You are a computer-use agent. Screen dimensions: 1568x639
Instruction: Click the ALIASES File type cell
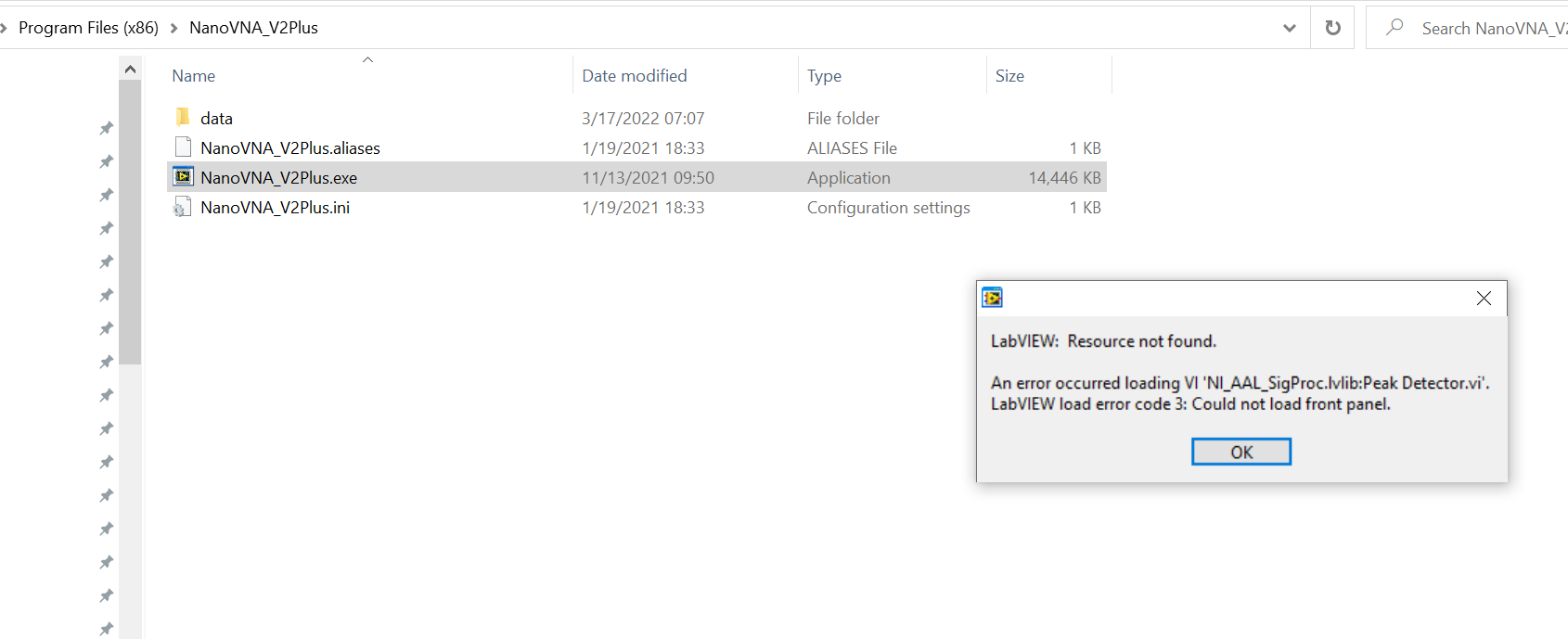coord(852,147)
